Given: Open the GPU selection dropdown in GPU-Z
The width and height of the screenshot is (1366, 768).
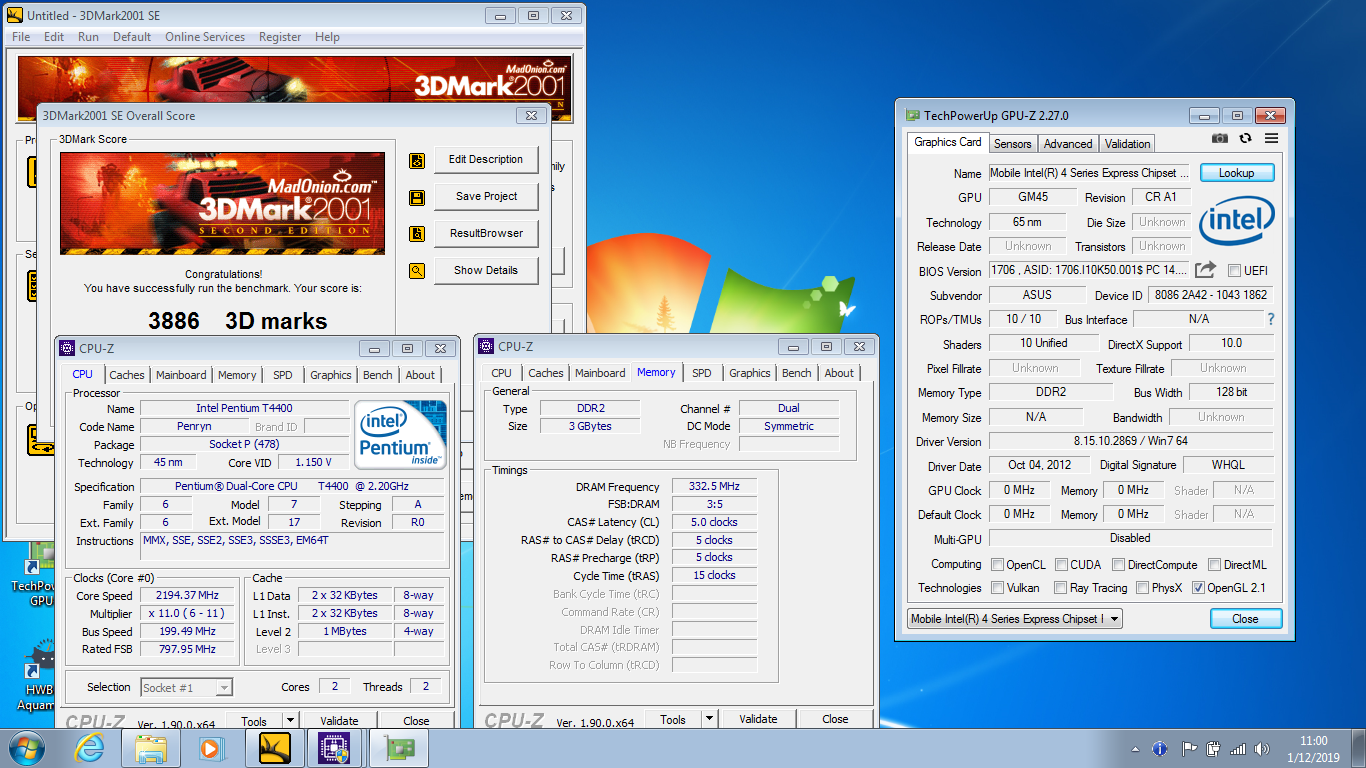Looking at the screenshot, I should [1014, 619].
